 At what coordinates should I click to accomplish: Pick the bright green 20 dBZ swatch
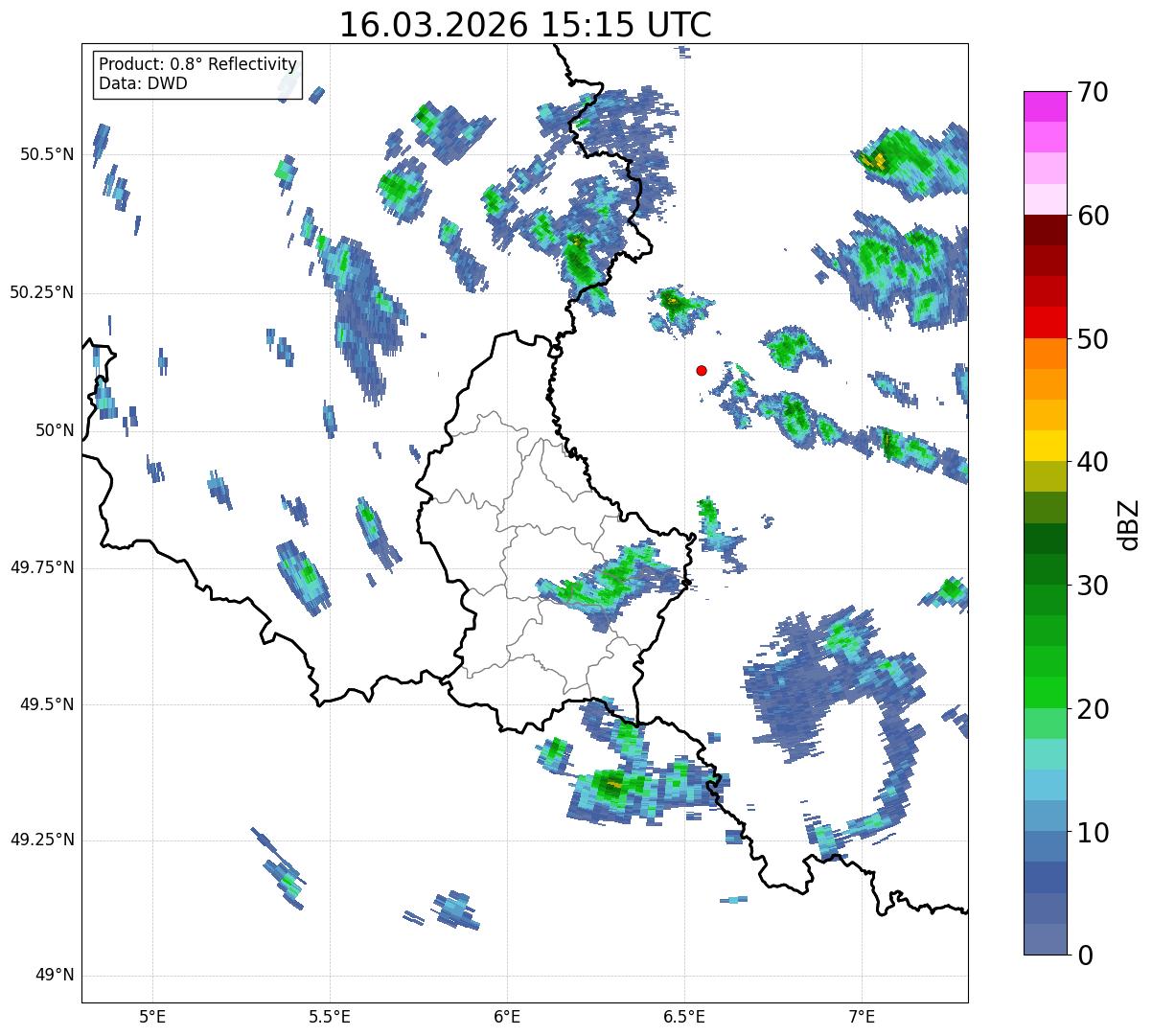[x=1046, y=693]
